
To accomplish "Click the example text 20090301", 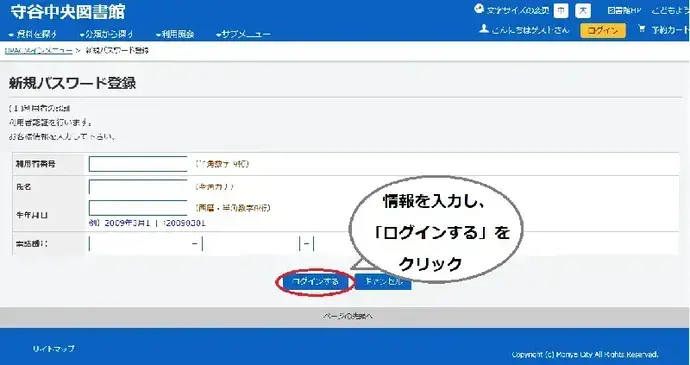I will pos(185,223).
